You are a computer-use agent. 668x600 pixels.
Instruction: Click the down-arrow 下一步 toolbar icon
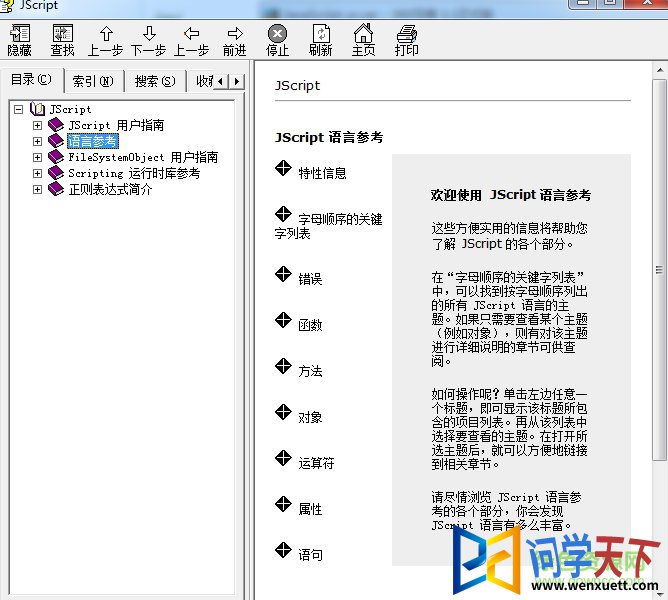point(149,34)
